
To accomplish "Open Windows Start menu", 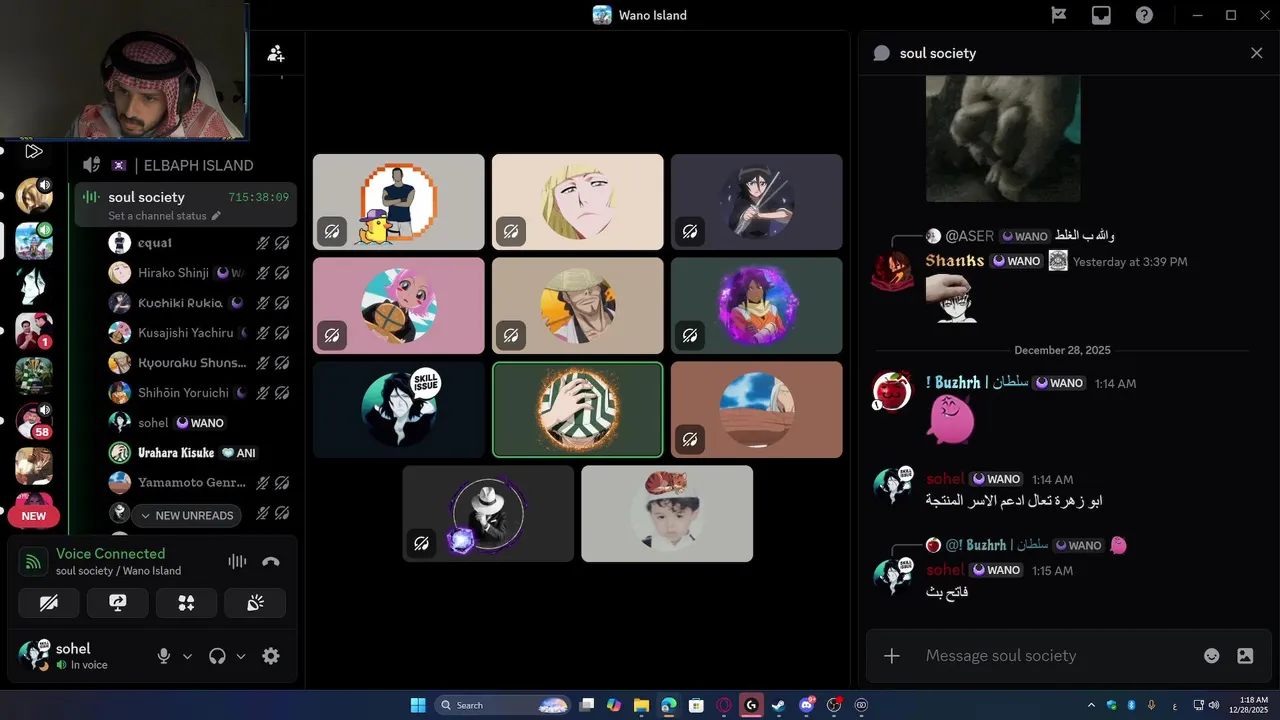I will pyautogui.click(x=418, y=705).
